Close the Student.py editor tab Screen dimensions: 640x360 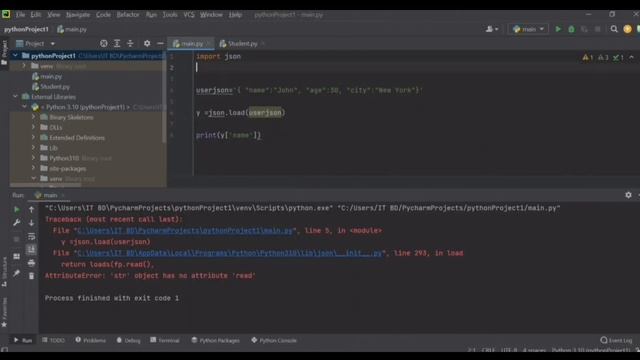pyautogui.click(x=263, y=43)
